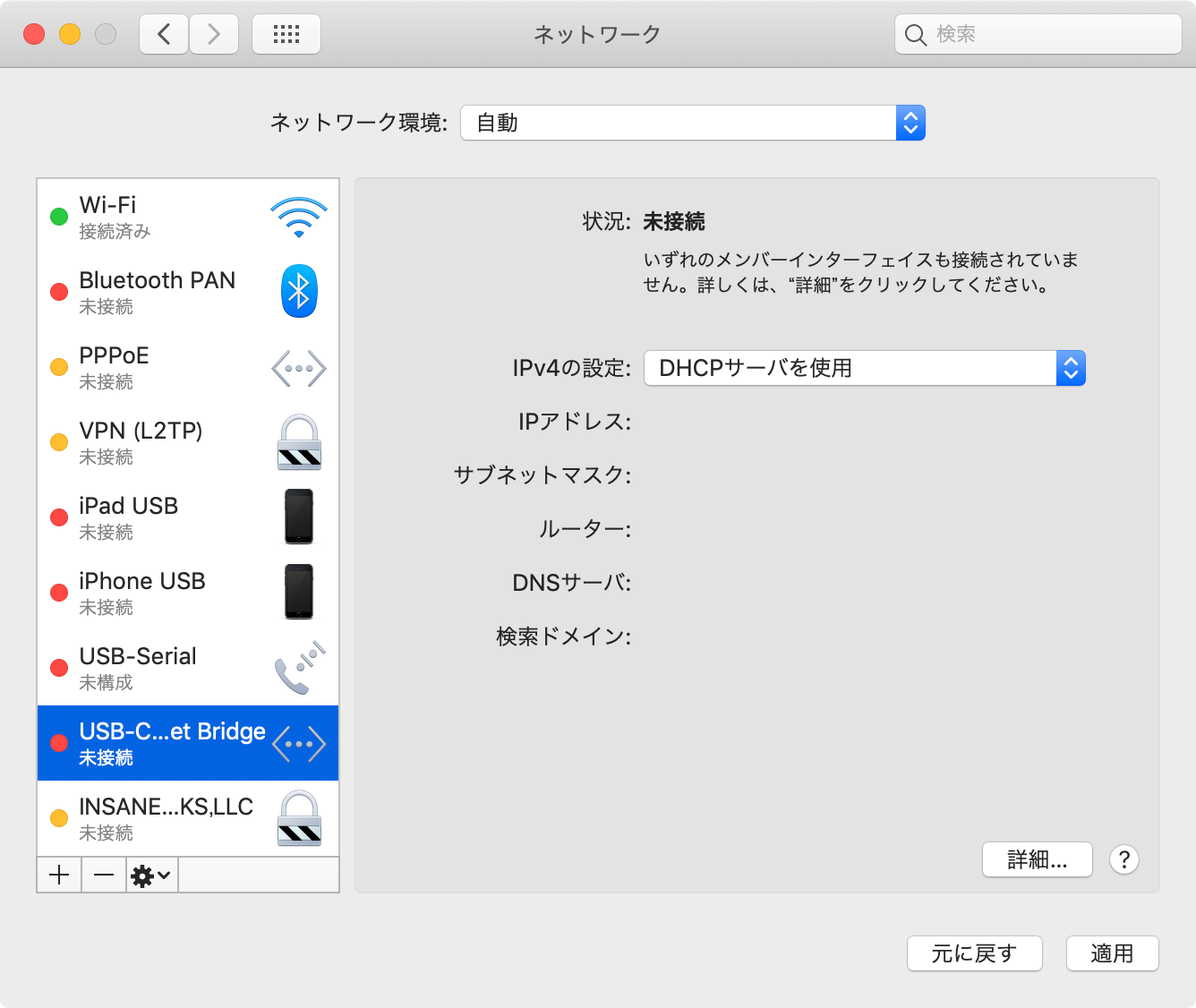1196x1008 pixels.
Task: Click the Wi-Fi signal icon
Action: click(x=299, y=218)
